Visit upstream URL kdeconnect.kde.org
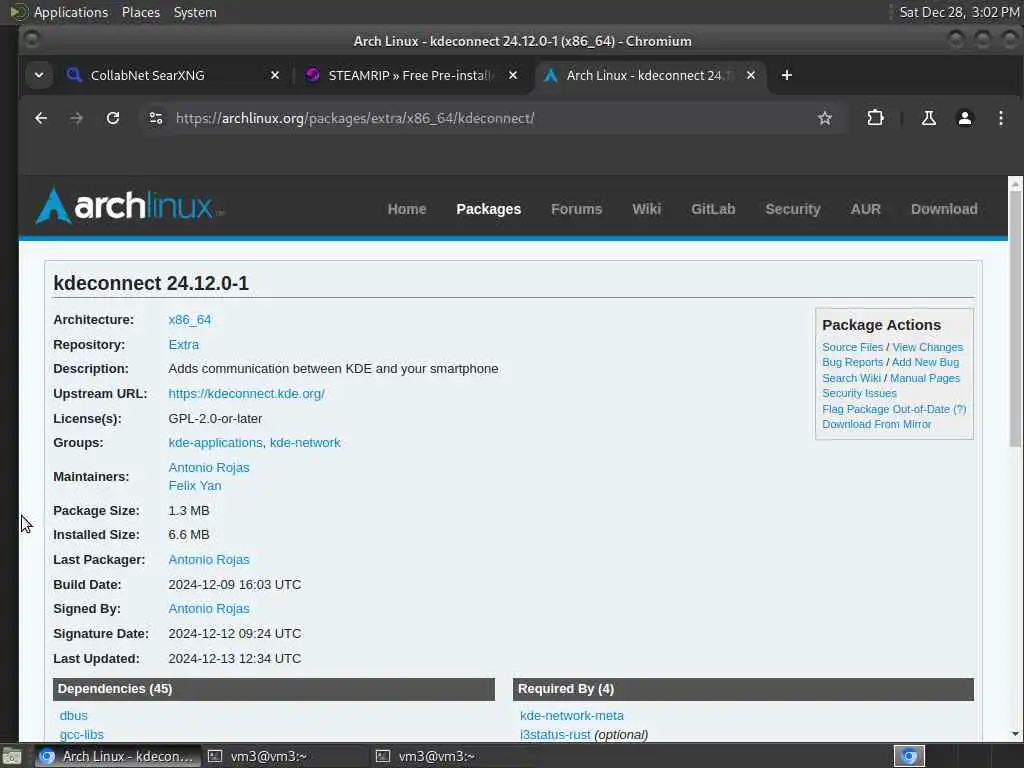 [246, 394]
